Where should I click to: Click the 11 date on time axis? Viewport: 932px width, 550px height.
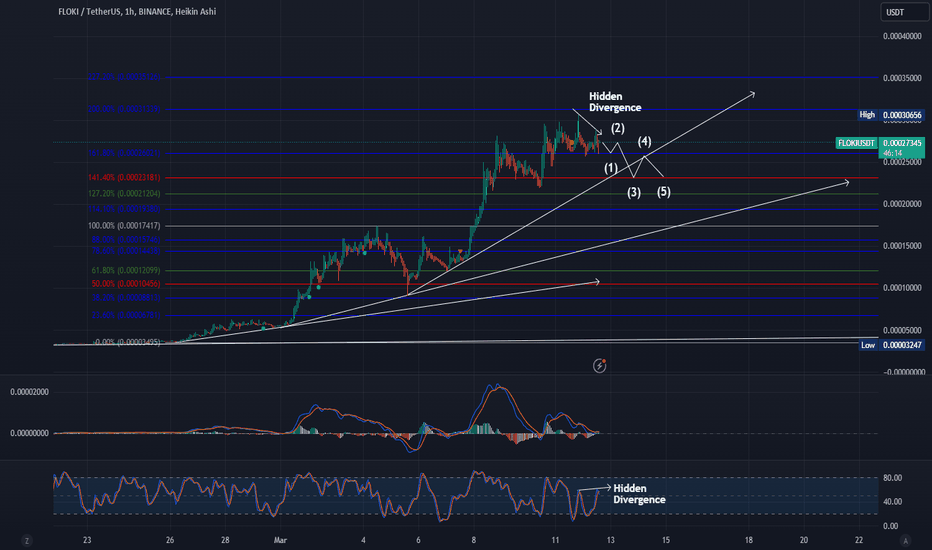(555, 540)
